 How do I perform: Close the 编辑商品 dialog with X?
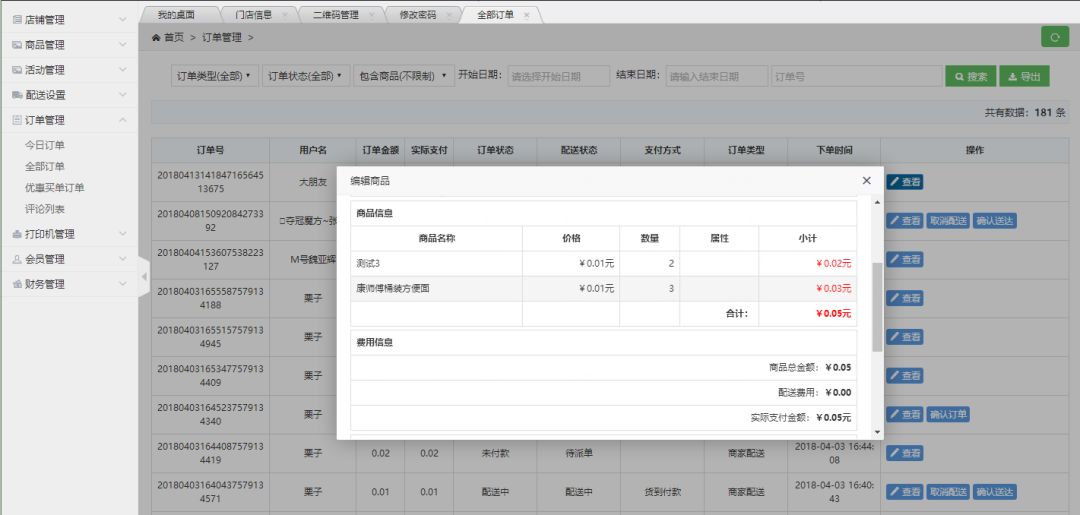click(x=866, y=180)
